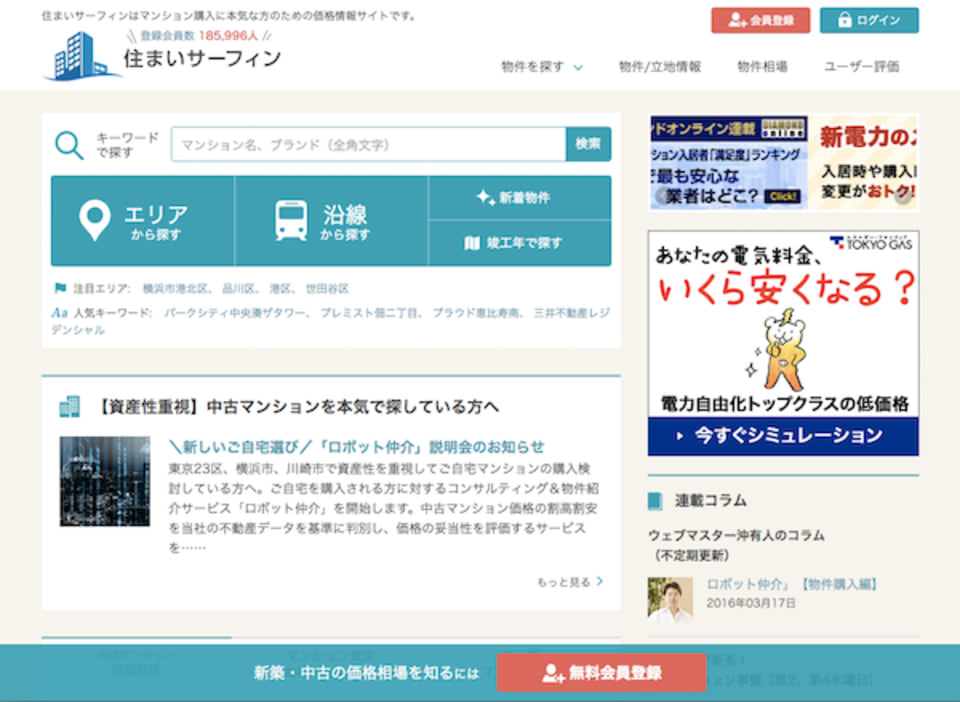Click the next-slide arrow on banner carousel

coord(902,196)
